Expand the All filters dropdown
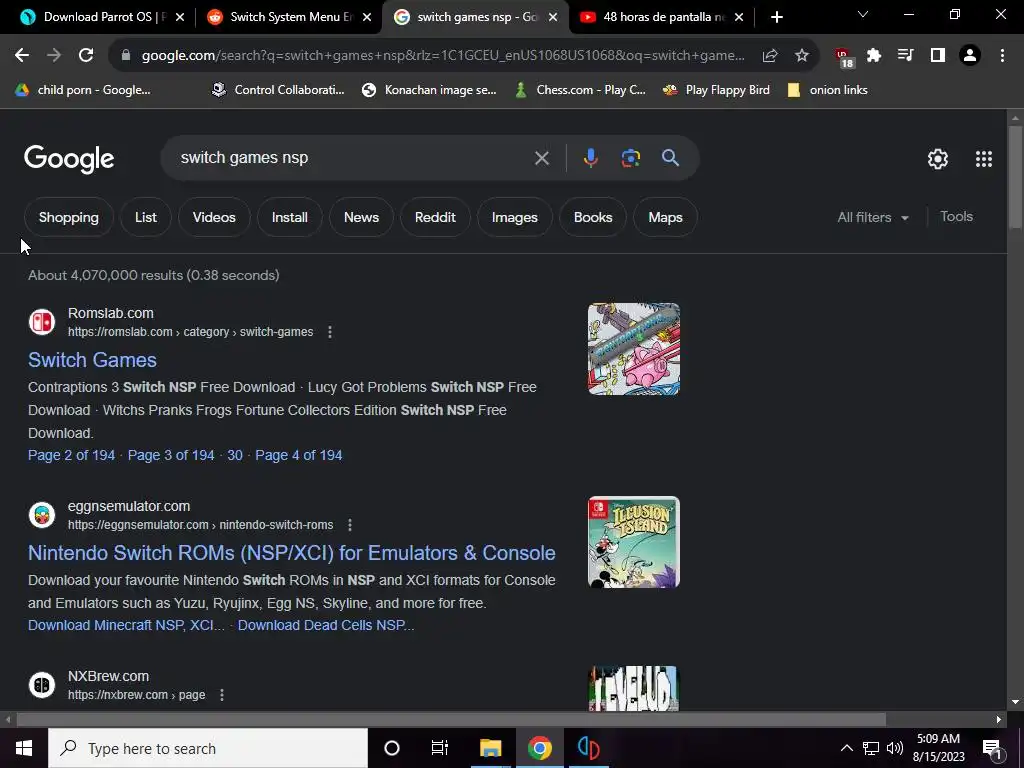 [872, 217]
